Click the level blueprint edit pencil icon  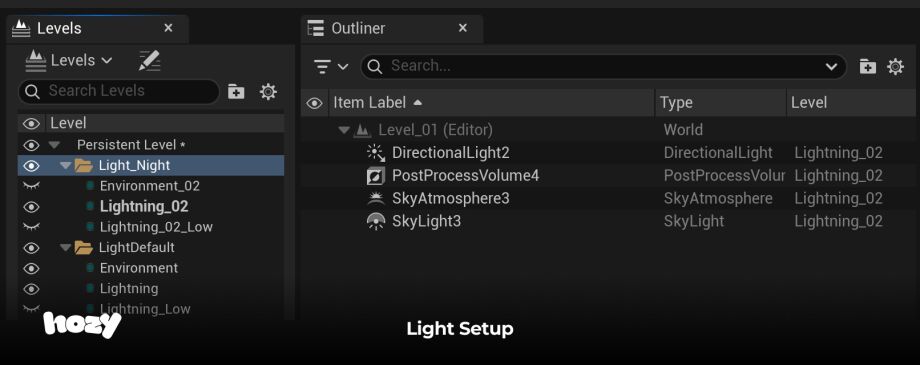tap(149, 60)
